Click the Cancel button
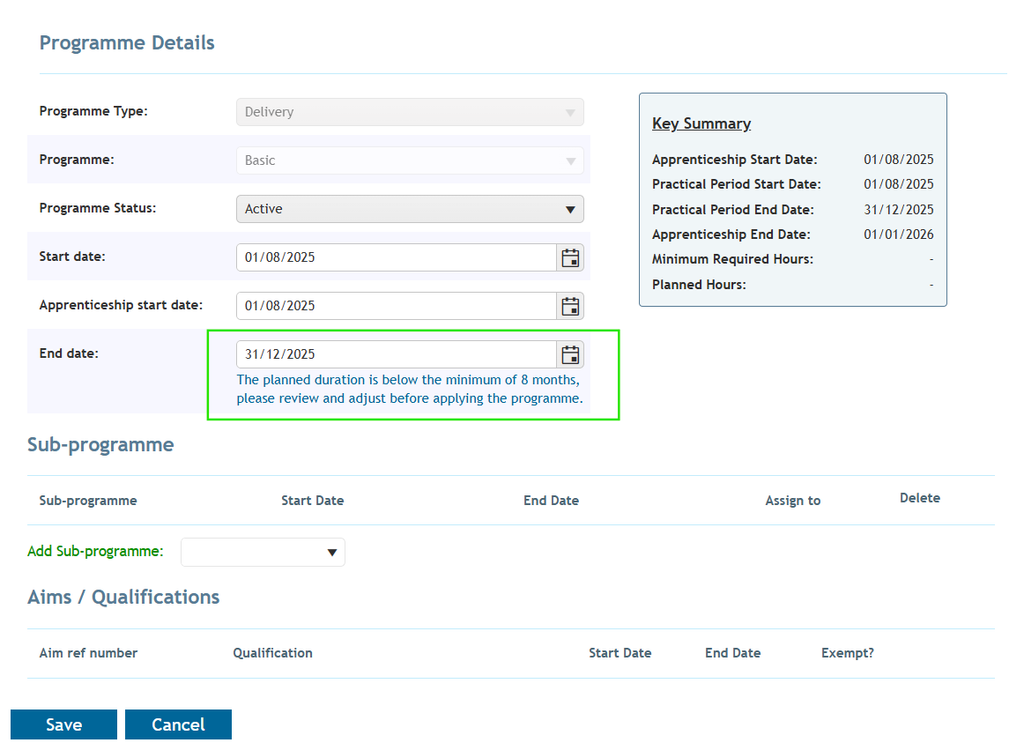The image size is (1024, 751). coord(178,724)
